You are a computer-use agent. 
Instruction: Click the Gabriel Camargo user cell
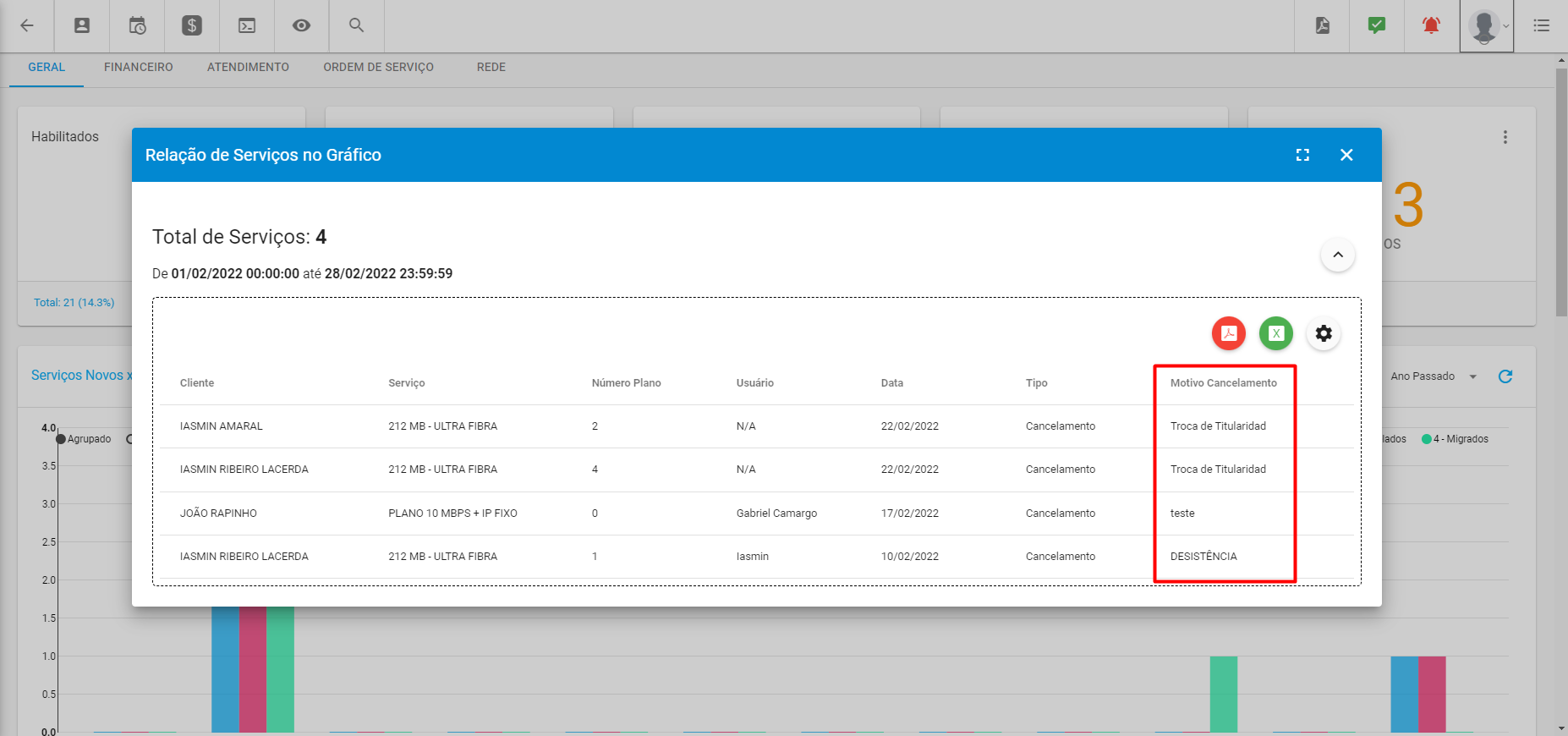pos(776,514)
